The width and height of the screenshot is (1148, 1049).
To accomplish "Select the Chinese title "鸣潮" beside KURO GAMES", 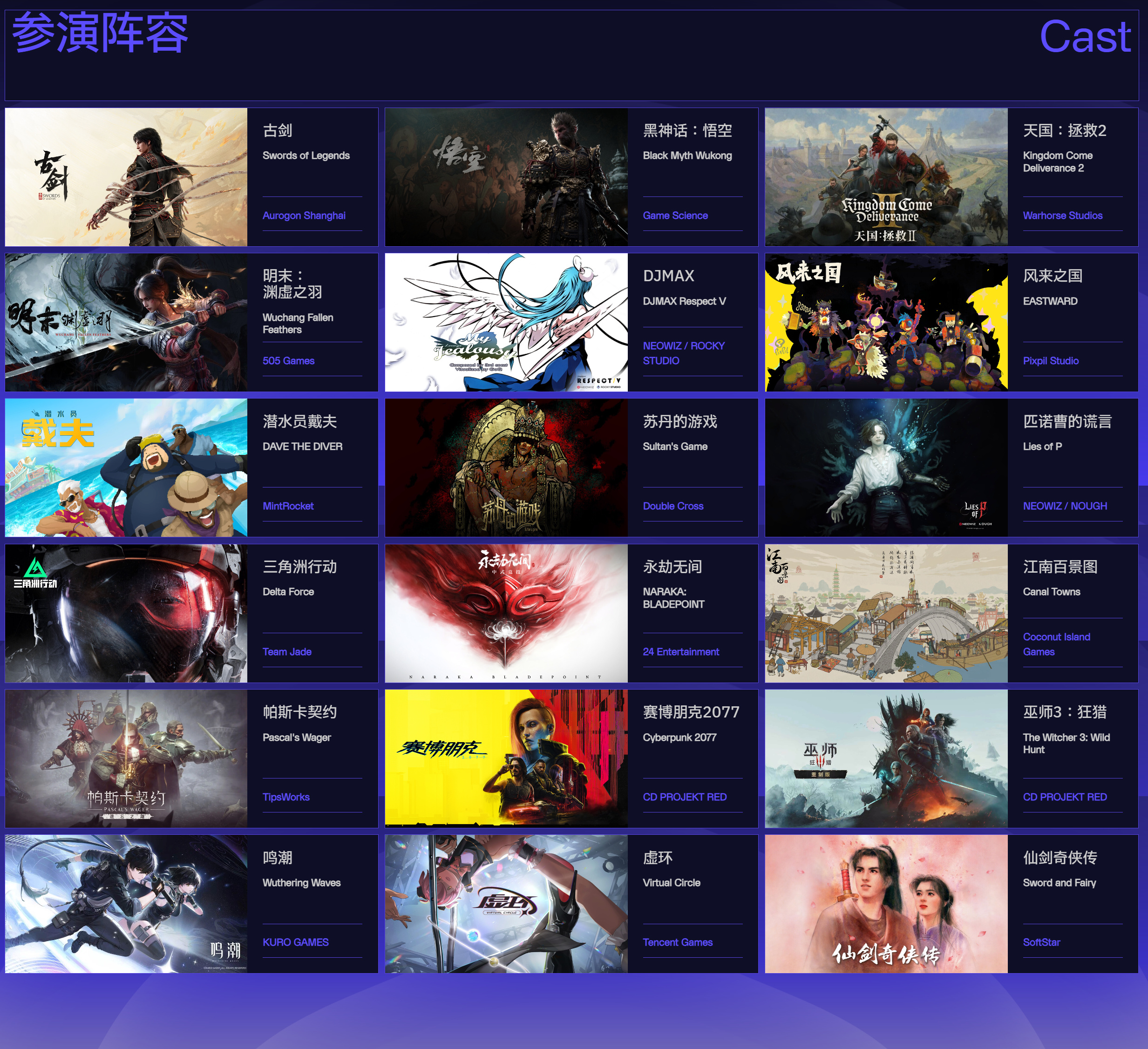I will (277, 857).
